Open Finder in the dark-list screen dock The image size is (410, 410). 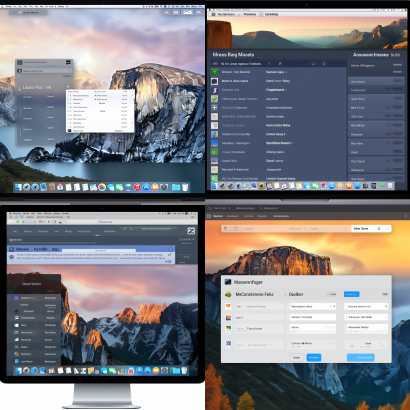pyautogui.click(x=214, y=186)
